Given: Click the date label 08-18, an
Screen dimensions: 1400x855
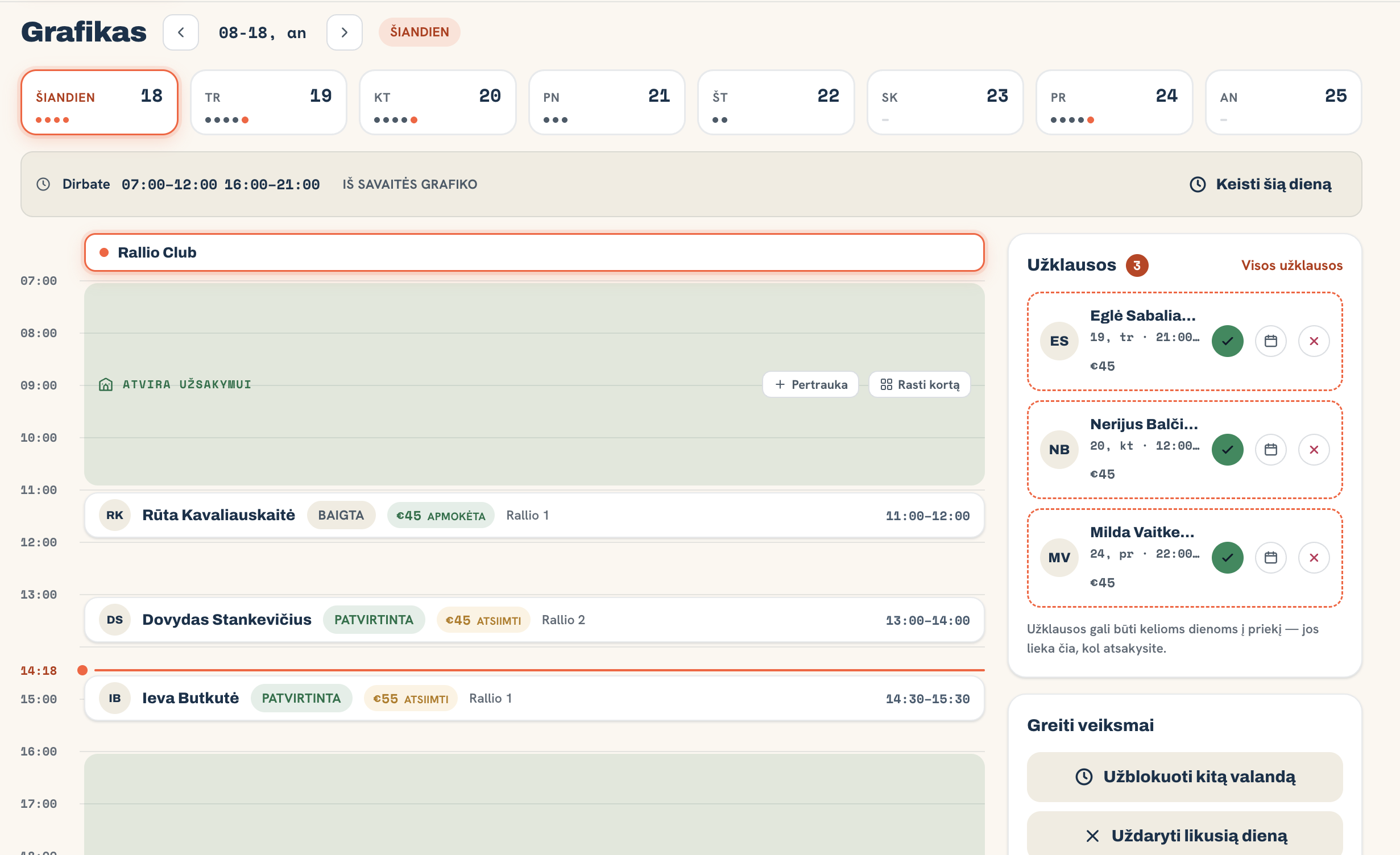Looking at the screenshot, I should pyautogui.click(x=262, y=32).
